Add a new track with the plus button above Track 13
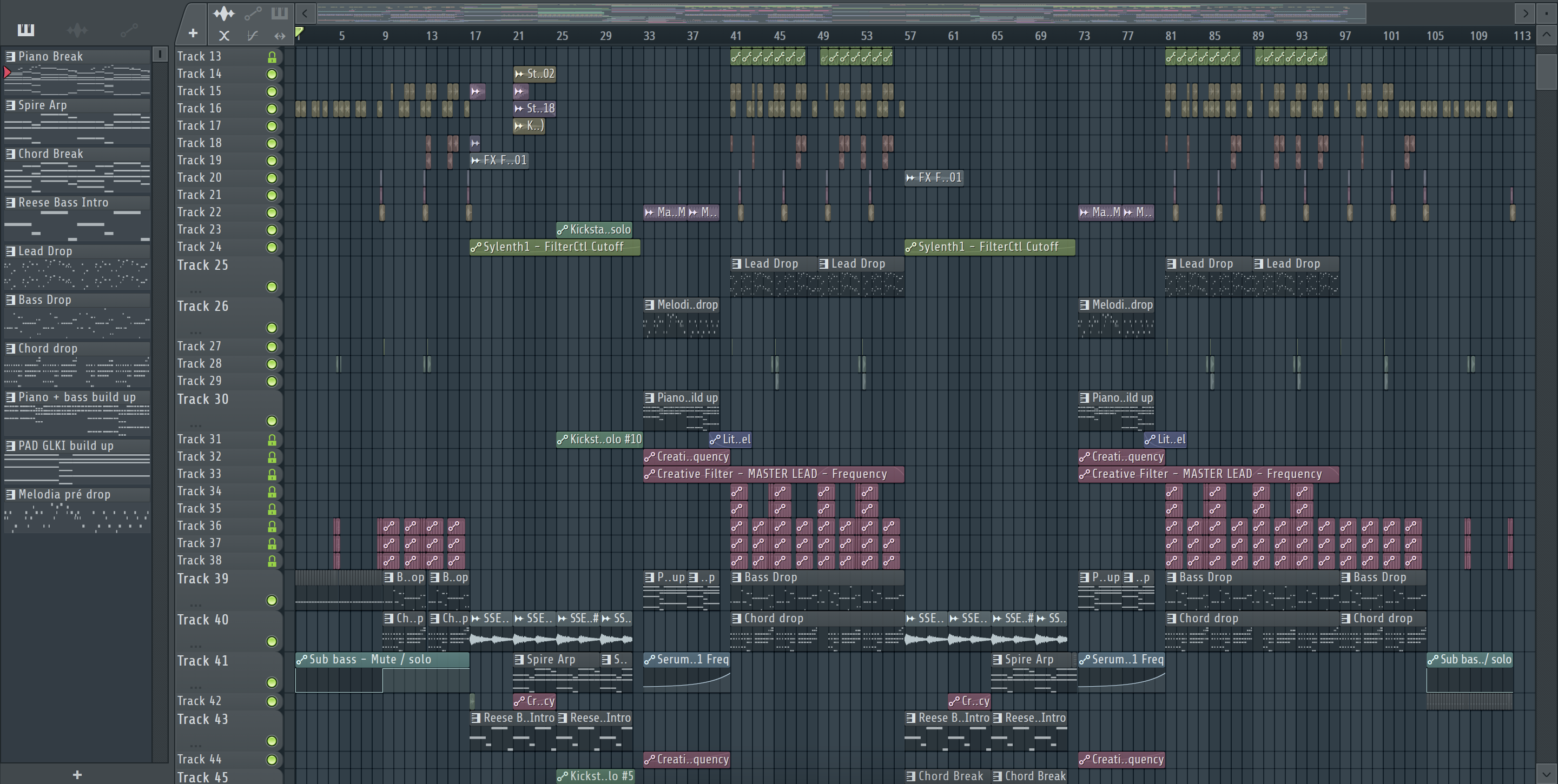Image resolution: width=1558 pixels, height=784 pixels. (193, 33)
